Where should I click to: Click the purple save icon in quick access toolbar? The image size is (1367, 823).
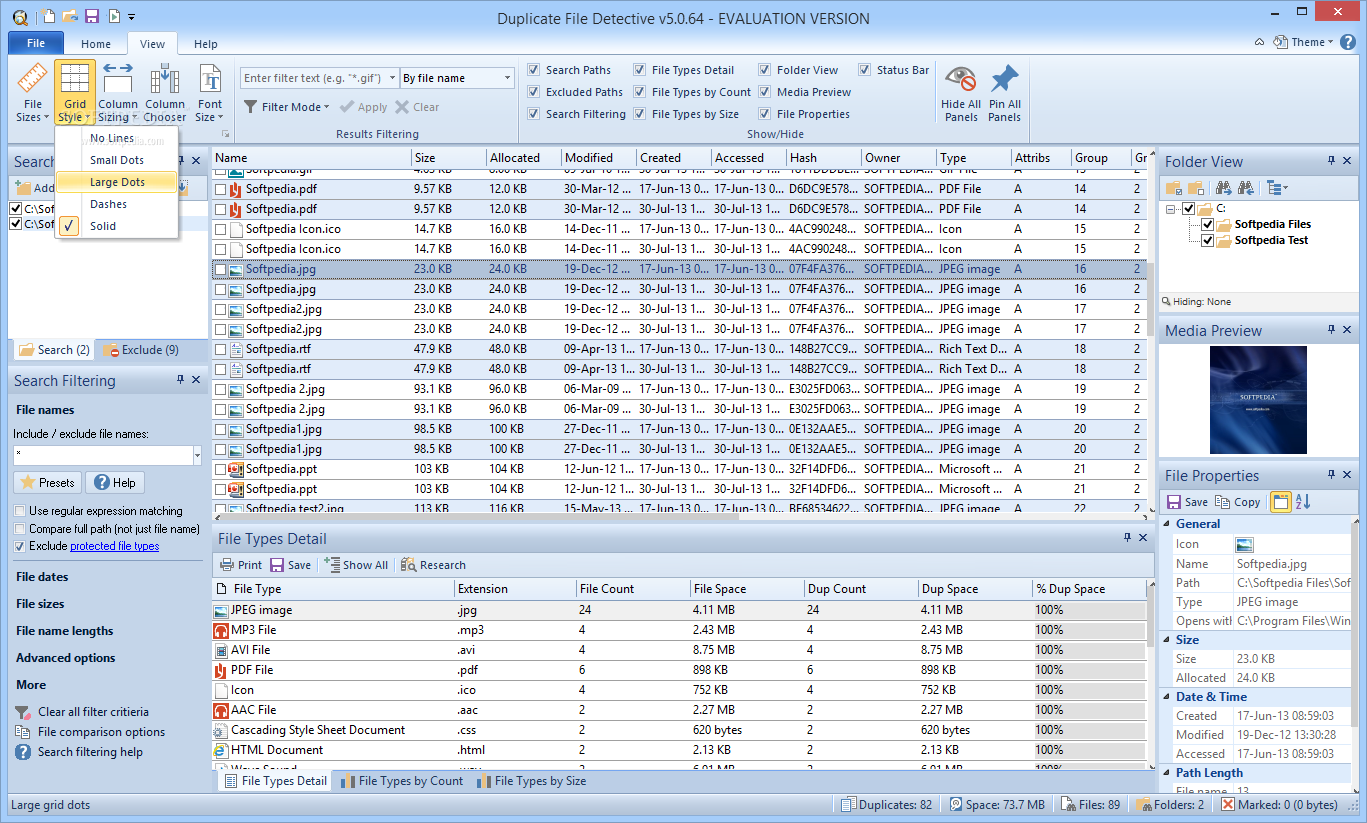tap(92, 16)
